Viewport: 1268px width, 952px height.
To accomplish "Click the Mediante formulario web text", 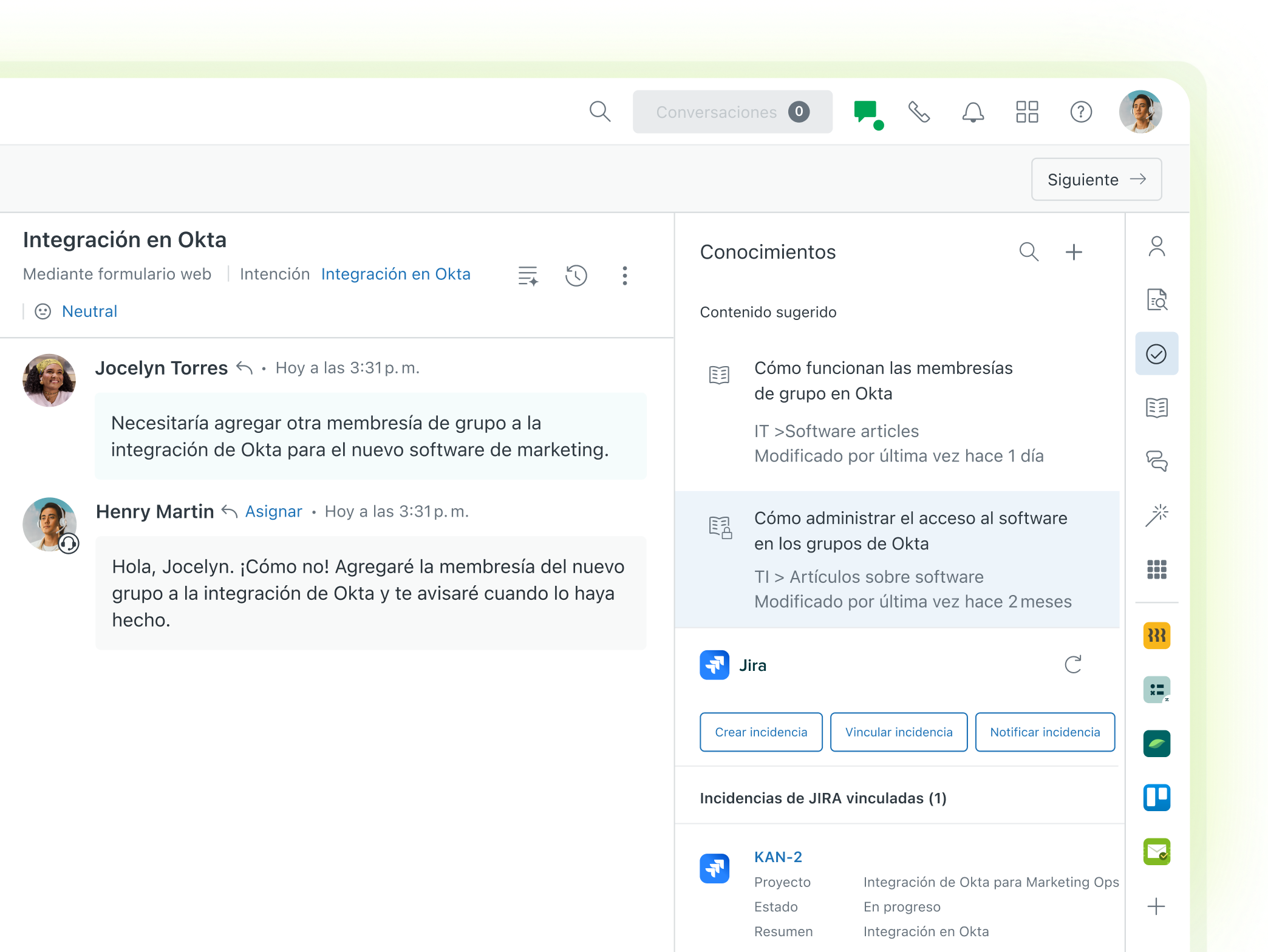I will pos(117,274).
